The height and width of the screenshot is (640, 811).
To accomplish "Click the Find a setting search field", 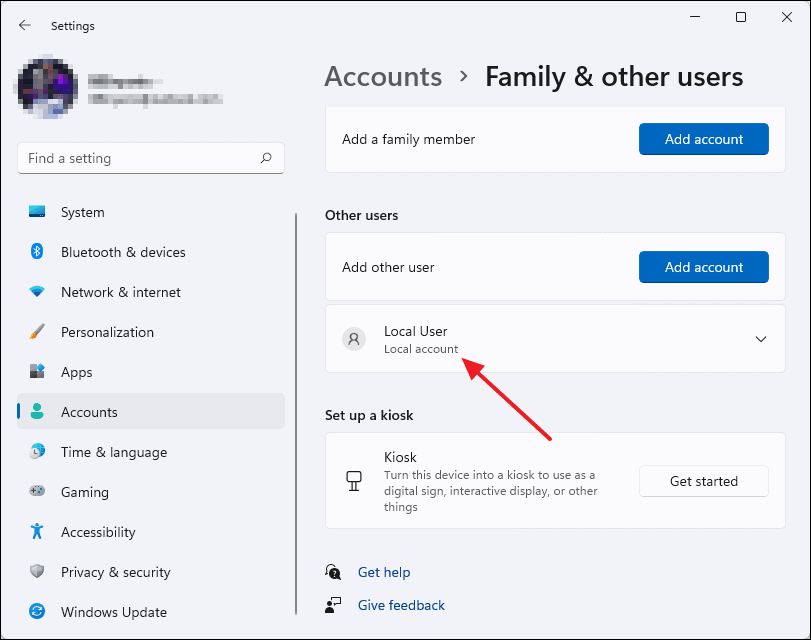I will 150,158.
